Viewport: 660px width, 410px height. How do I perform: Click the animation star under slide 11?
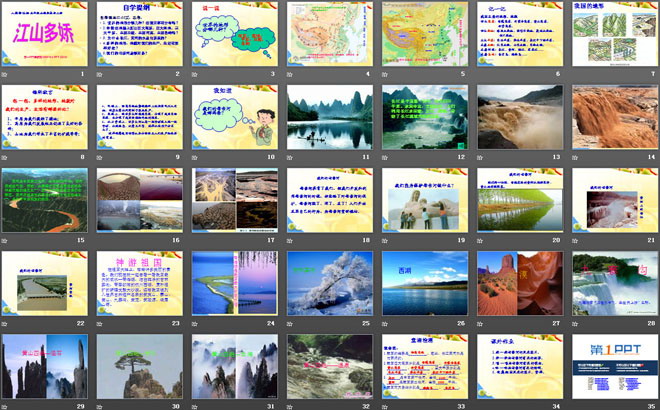[290, 157]
